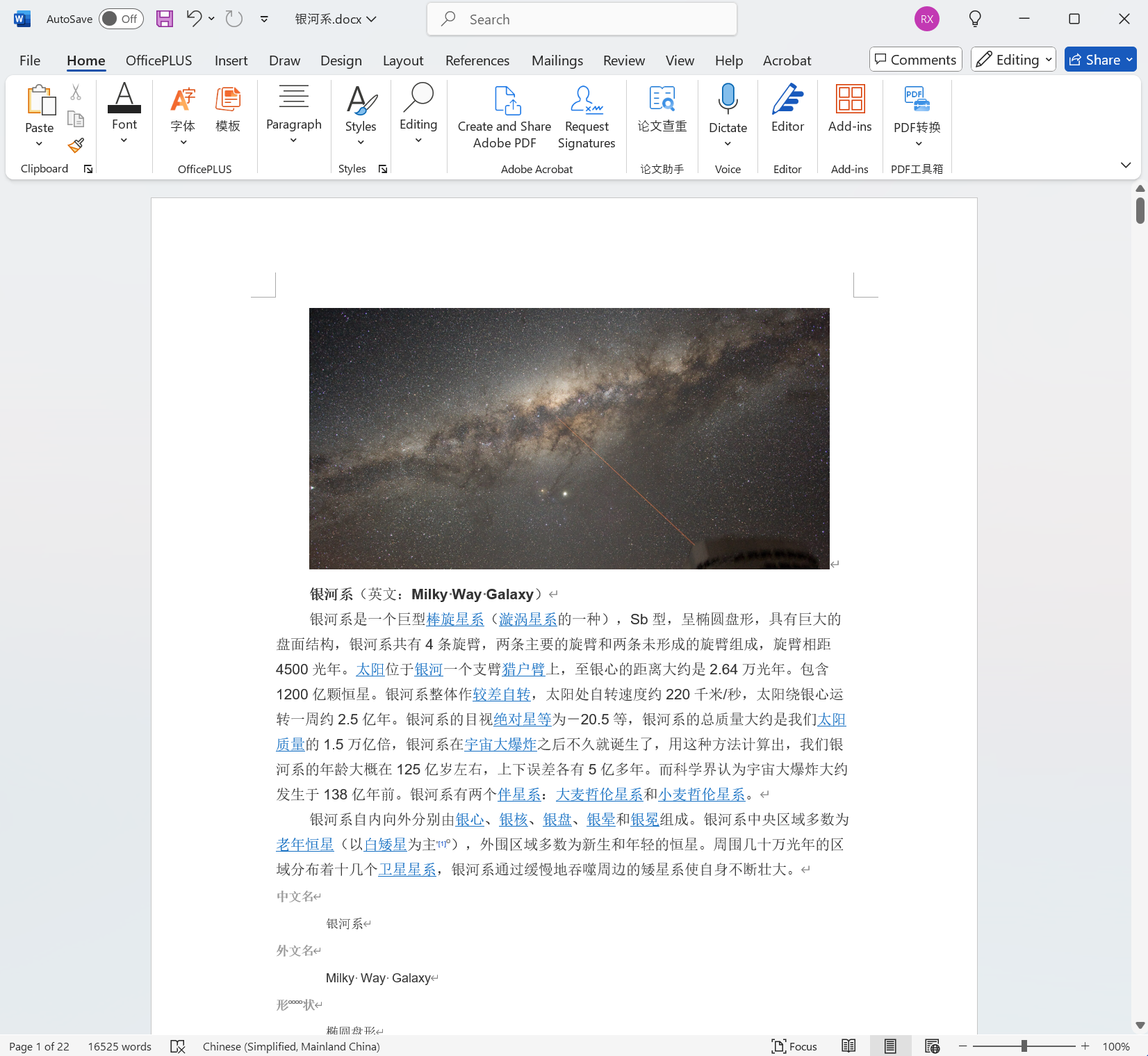The image size is (1148, 1056).
Task: Toggle AutoSave off switch
Action: click(120, 19)
